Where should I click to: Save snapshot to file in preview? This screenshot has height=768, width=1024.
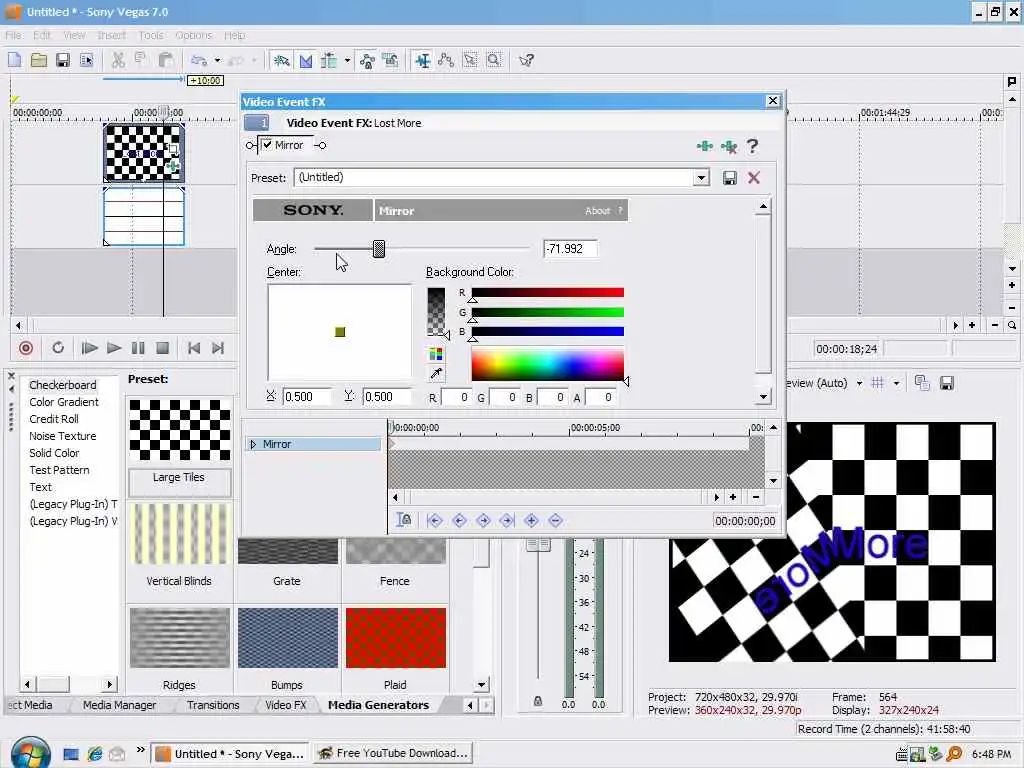[946, 383]
